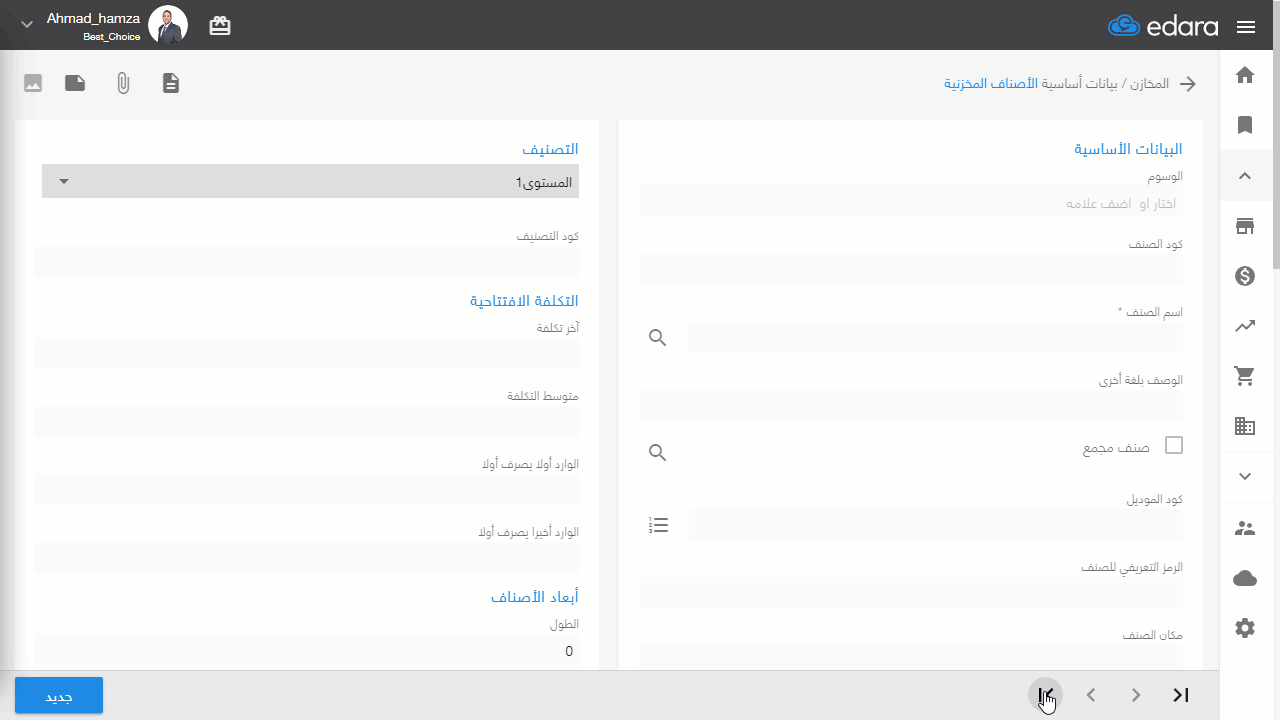Open the list icon beside كود الموديل
Screen dimensions: 1280x720
pyautogui.click(x=658, y=525)
